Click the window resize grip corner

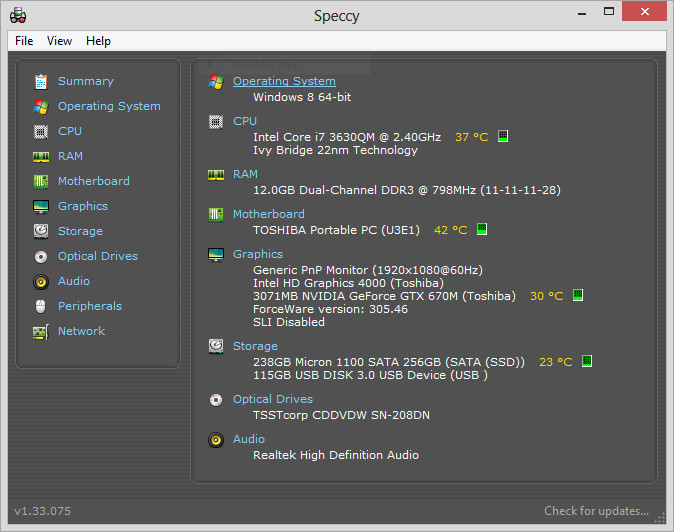(x=660, y=519)
